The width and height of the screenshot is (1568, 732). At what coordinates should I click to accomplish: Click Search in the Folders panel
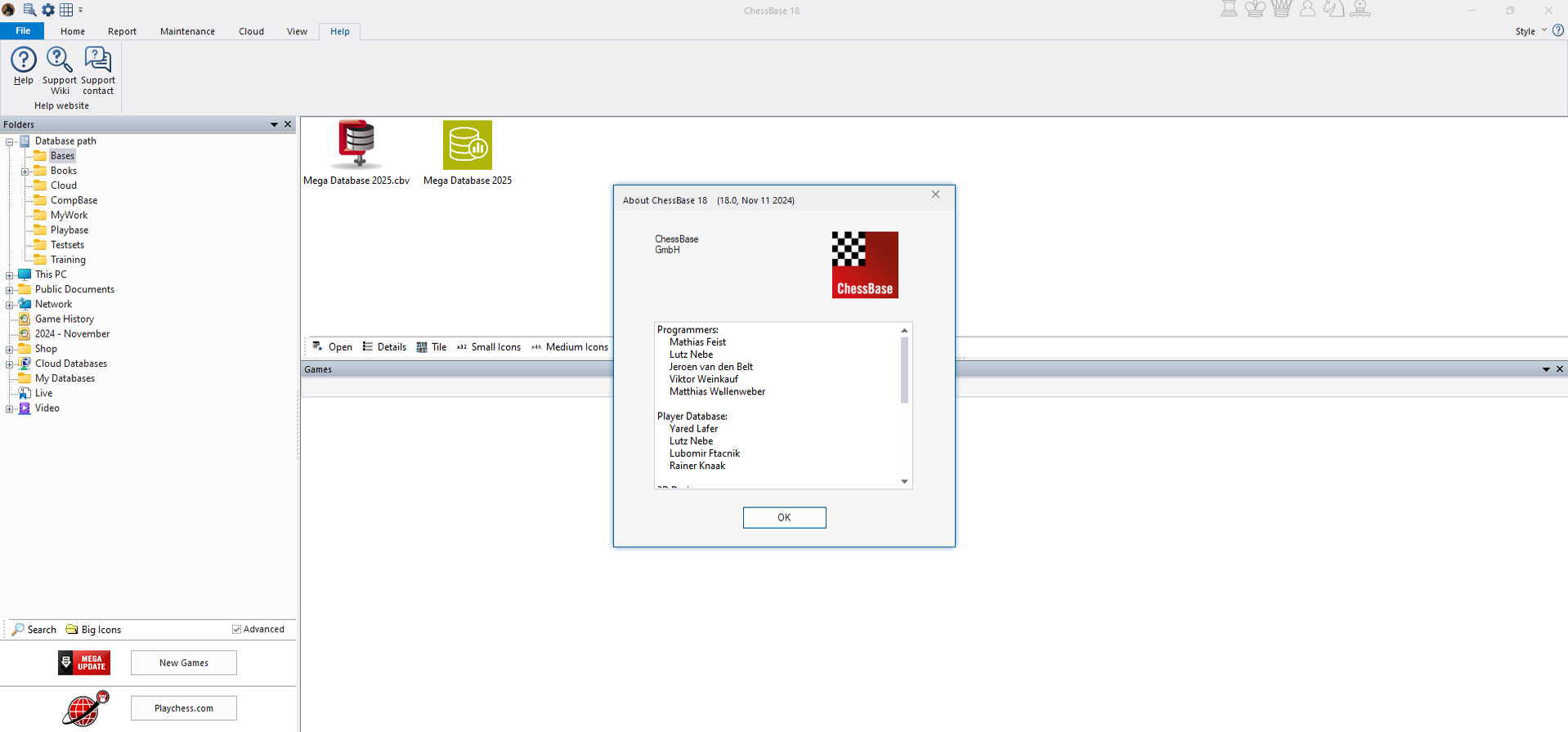[34, 630]
